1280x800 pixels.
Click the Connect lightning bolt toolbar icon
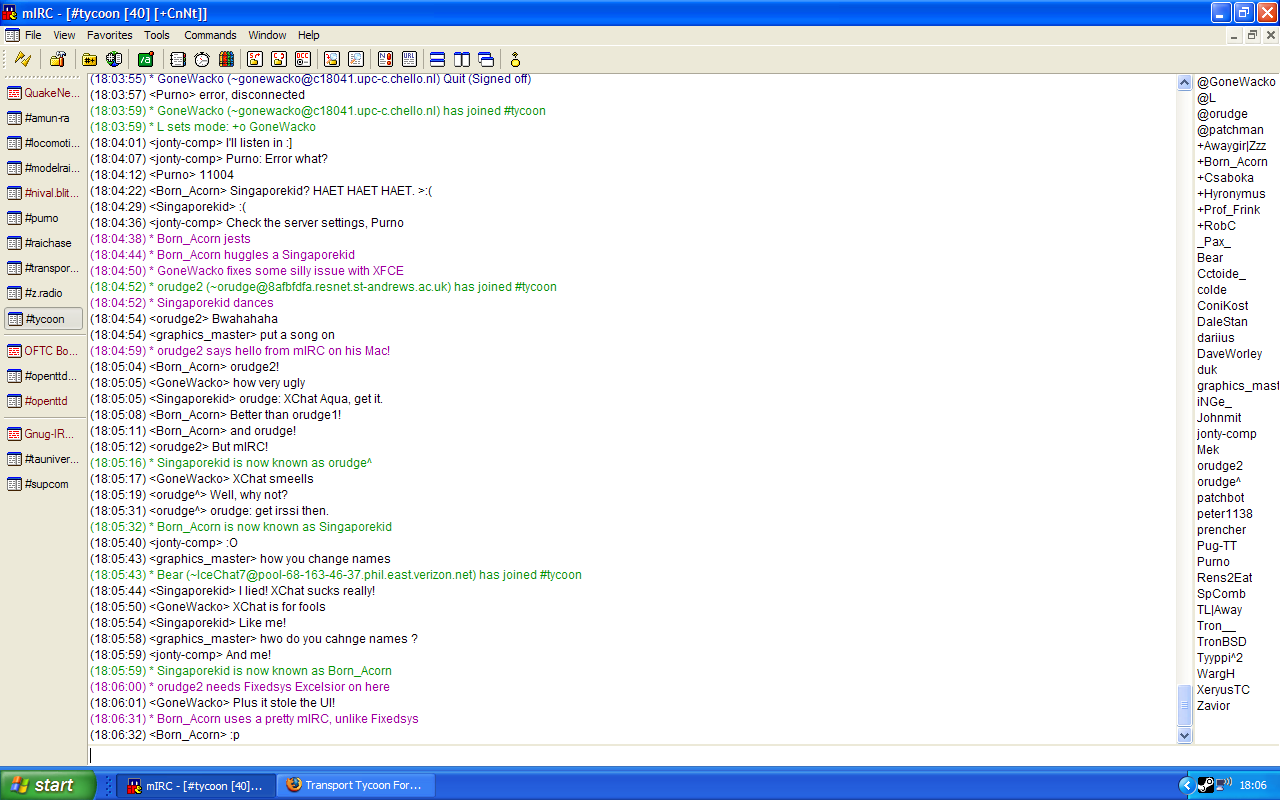coord(22,59)
